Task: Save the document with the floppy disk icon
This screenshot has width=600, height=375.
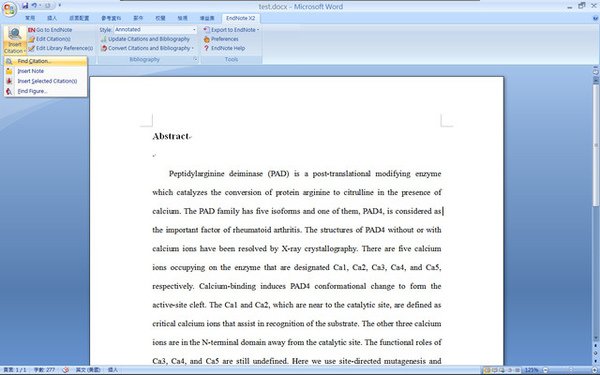Action: [x=25, y=6]
